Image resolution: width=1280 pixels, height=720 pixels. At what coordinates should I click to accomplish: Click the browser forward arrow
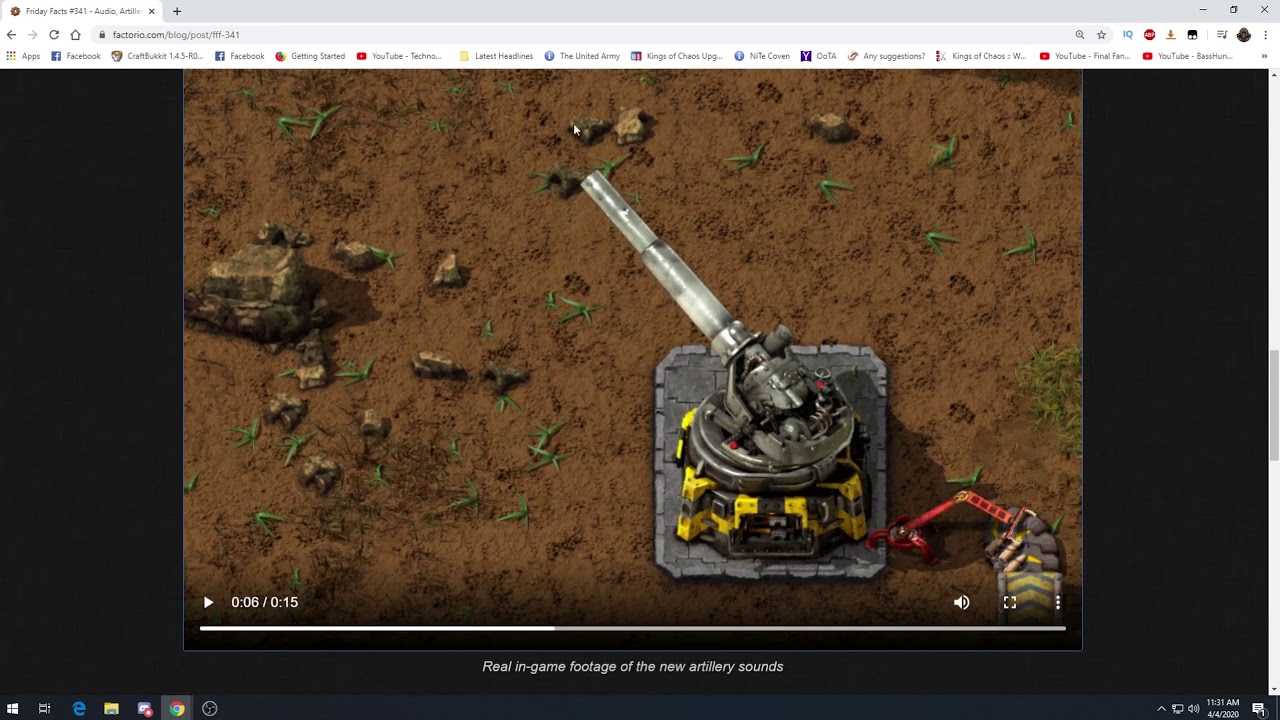32,34
